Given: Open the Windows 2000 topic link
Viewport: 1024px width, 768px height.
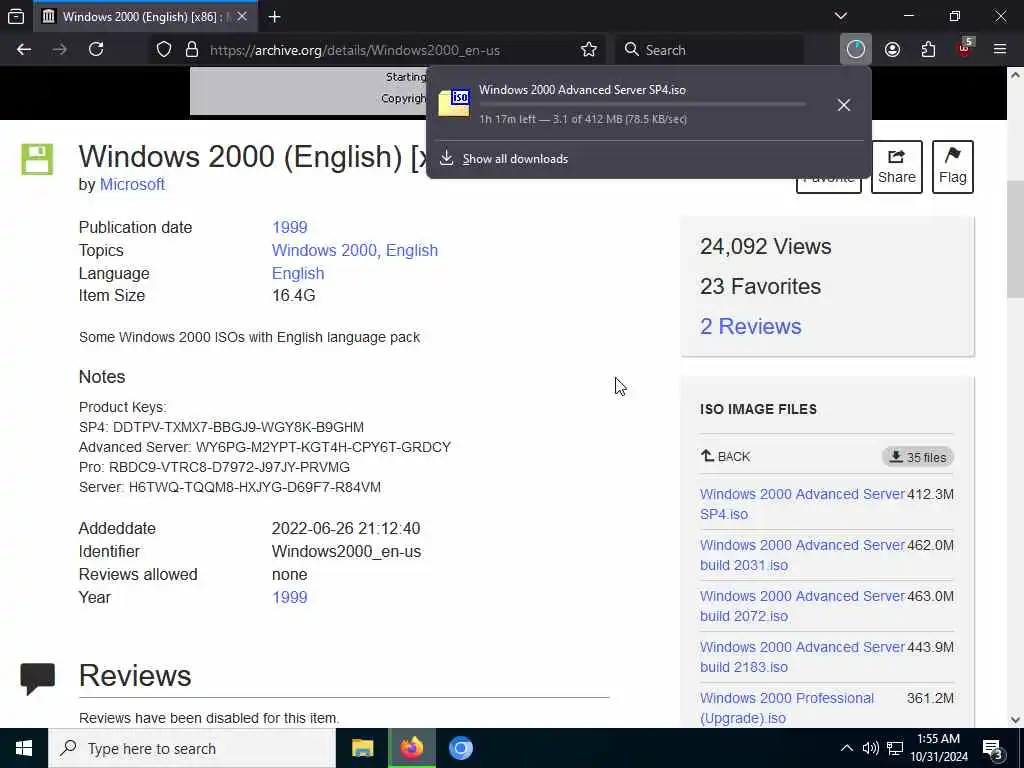Looking at the screenshot, I should [324, 250].
